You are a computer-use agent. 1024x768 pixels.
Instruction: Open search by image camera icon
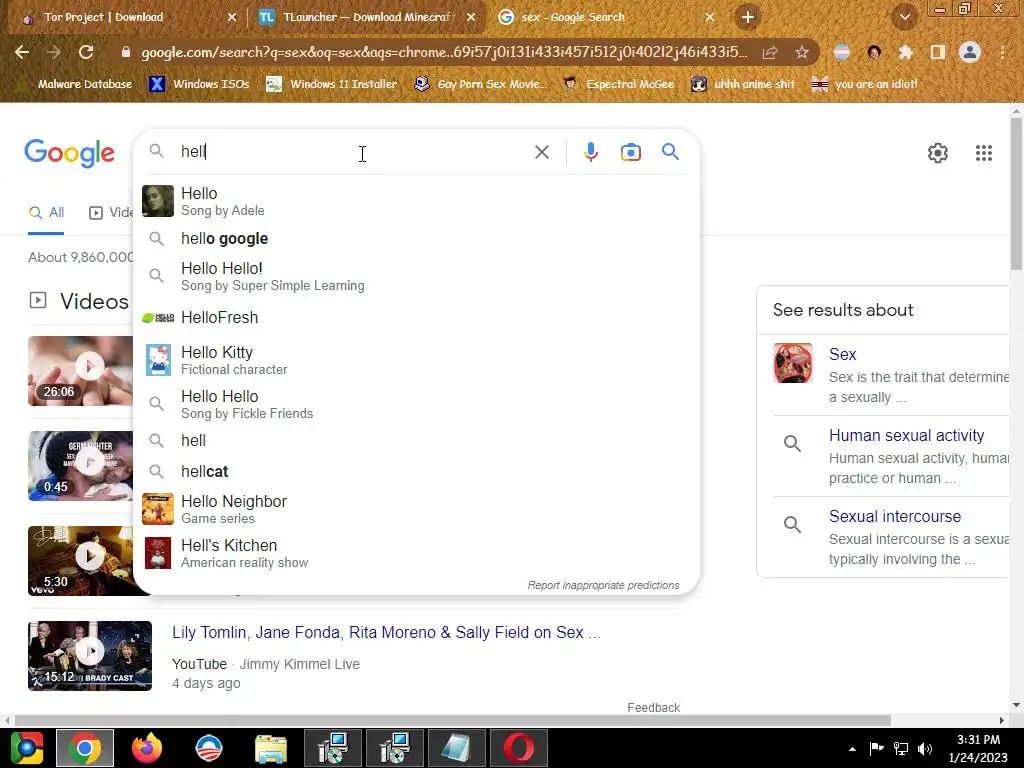pyautogui.click(x=630, y=152)
